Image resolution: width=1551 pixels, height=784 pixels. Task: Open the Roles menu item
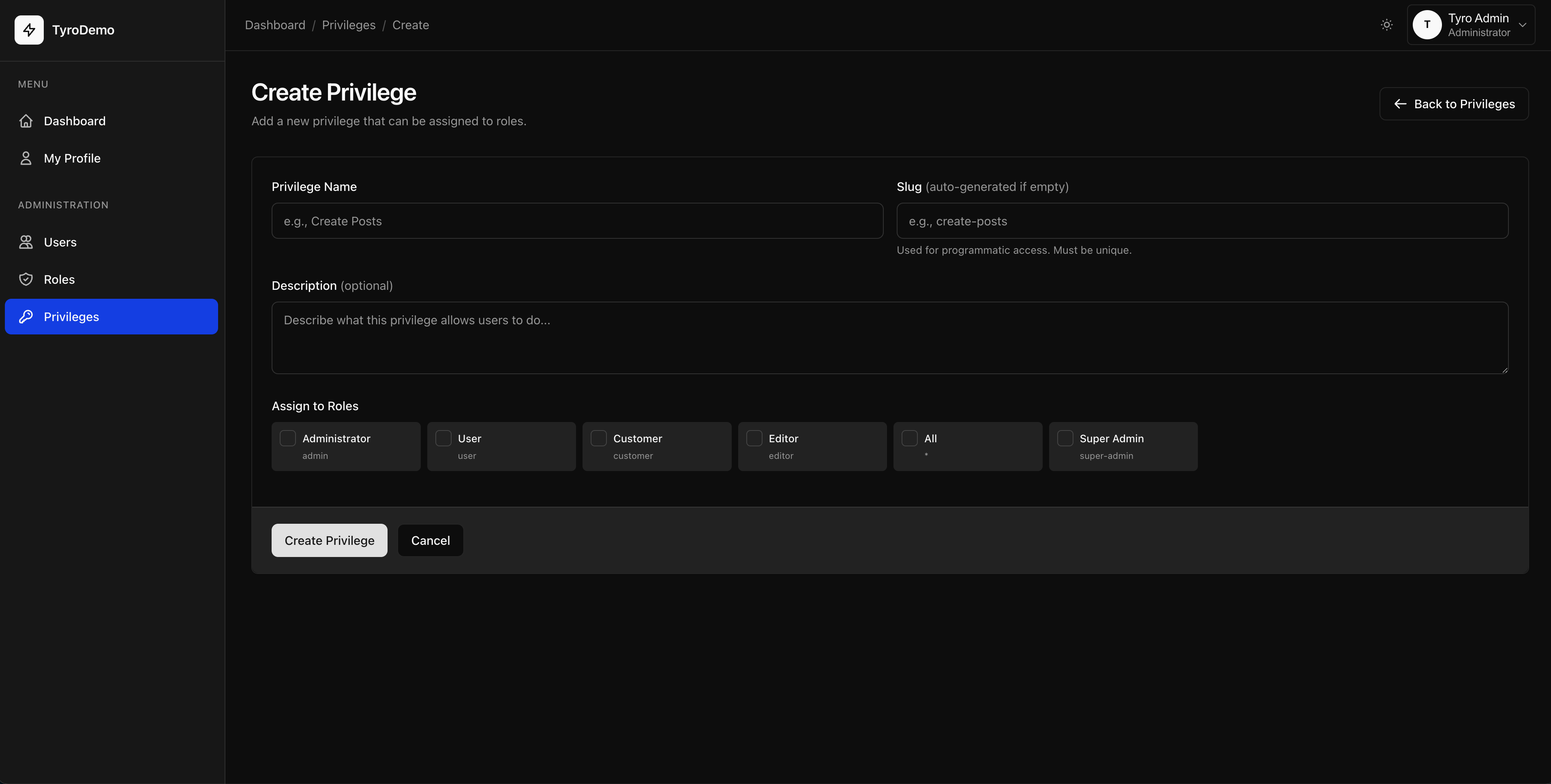[x=59, y=279]
